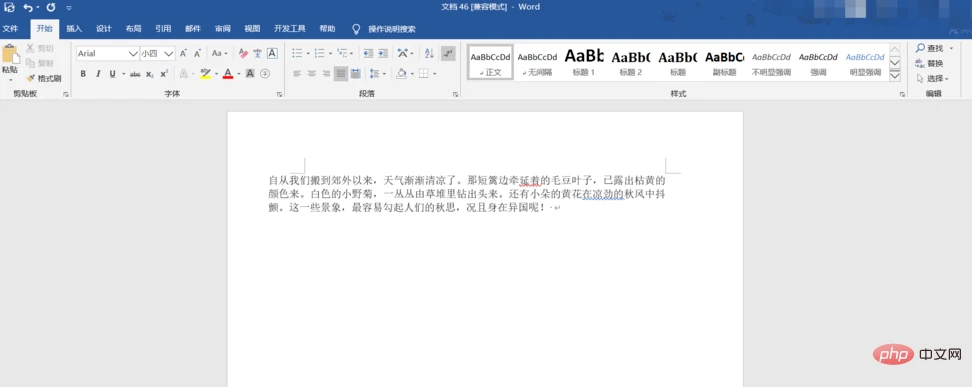This screenshot has height=387, width=972.
Task: Toggle strikethrough (abc)
Action: coord(135,74)
